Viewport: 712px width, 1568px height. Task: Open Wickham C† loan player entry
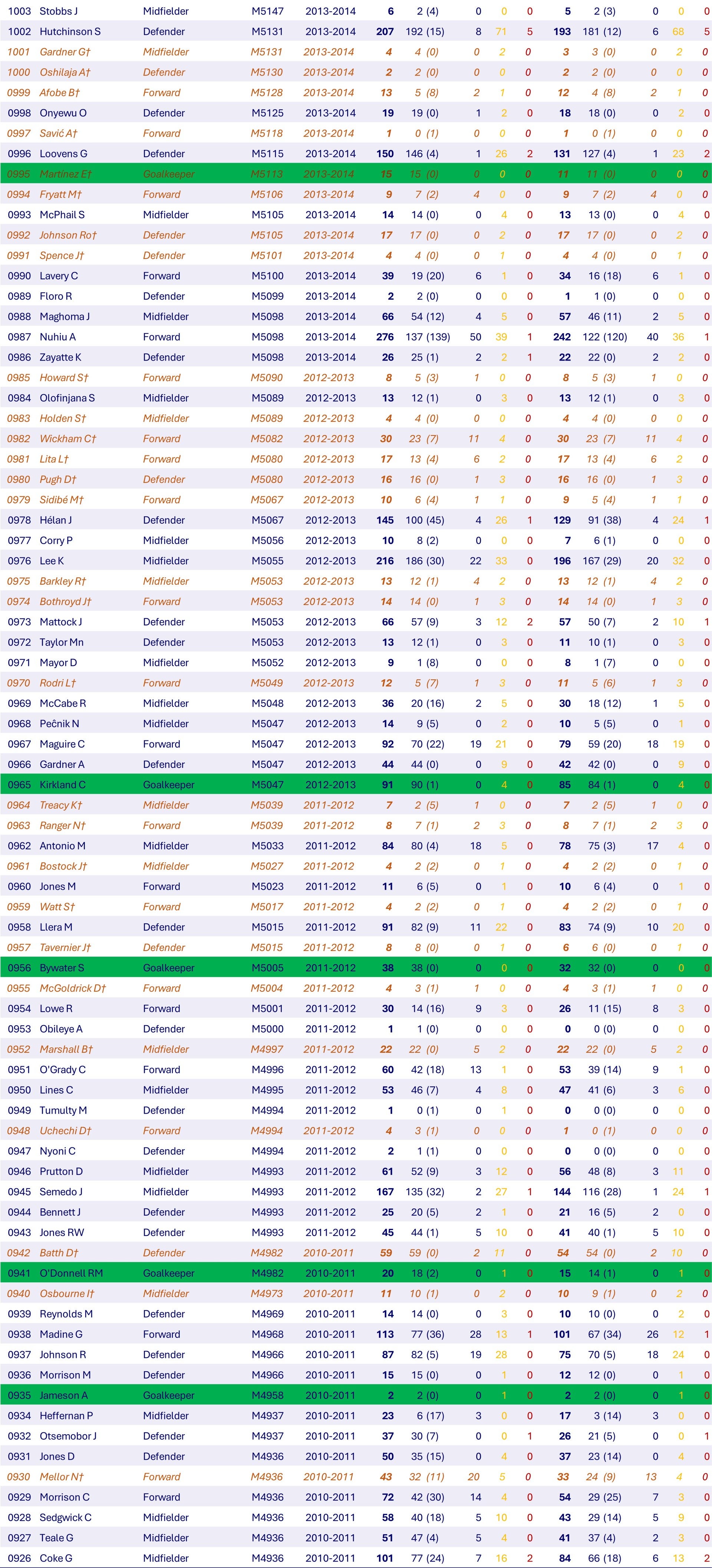(67, 438)
